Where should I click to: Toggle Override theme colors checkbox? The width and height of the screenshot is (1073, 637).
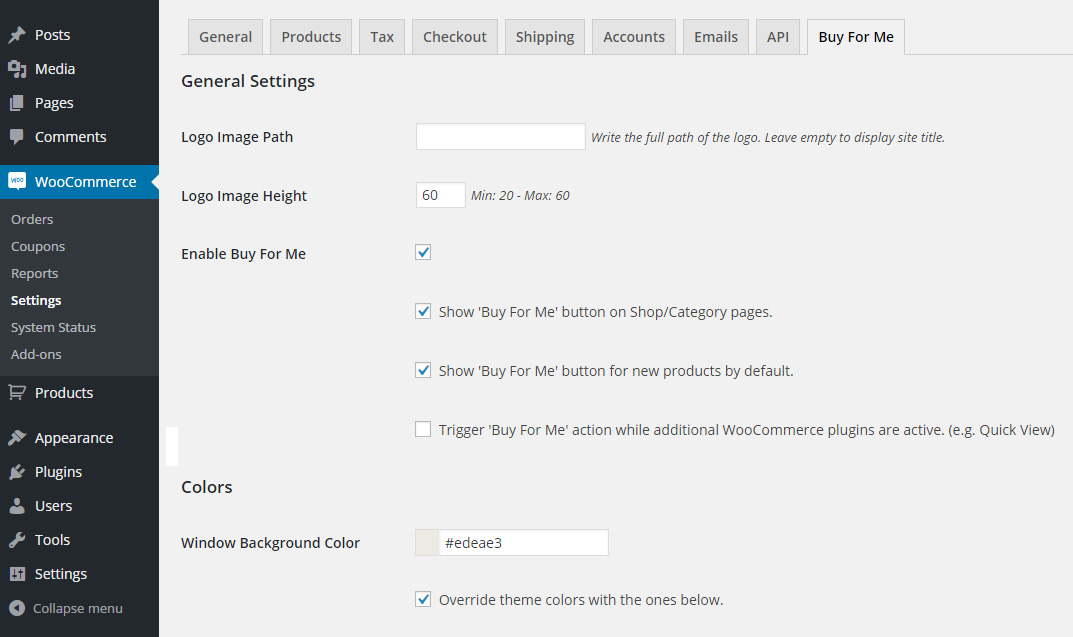point(423,600)
